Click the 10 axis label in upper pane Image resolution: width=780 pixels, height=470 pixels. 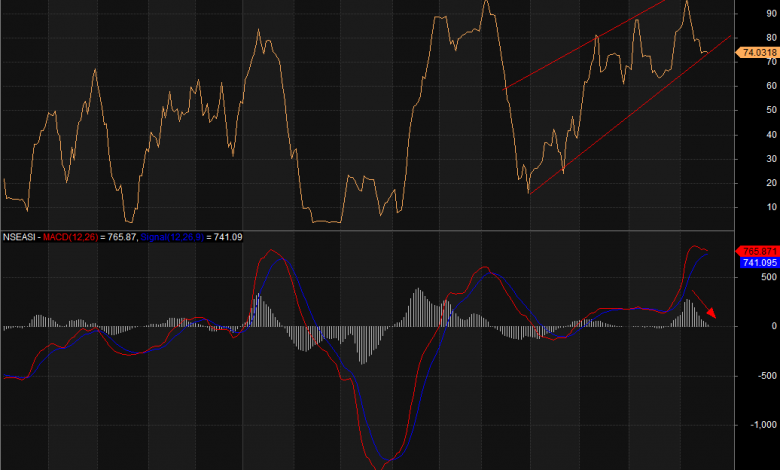[x=772, y=207]
